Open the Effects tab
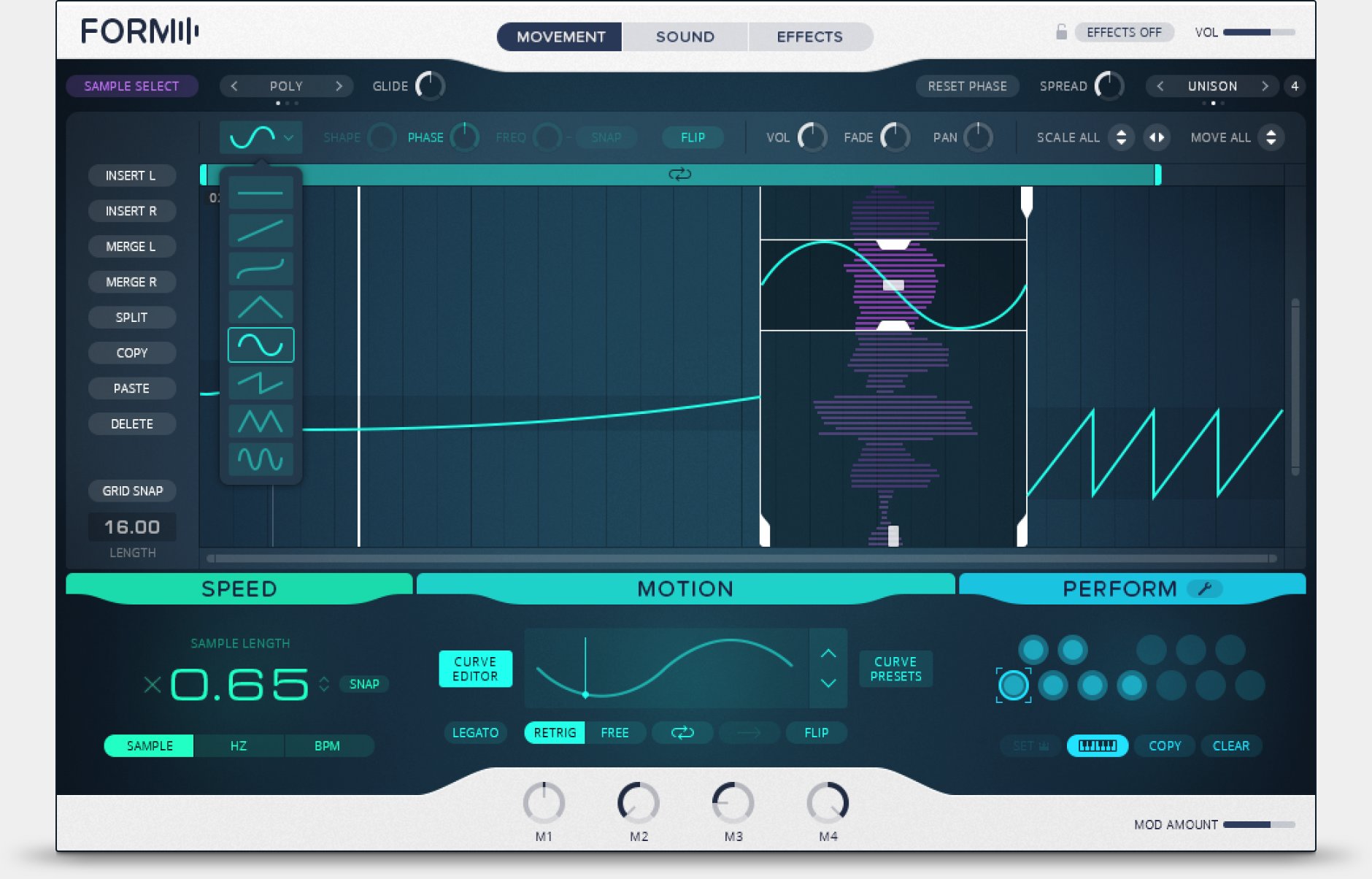 click(809, 37)
